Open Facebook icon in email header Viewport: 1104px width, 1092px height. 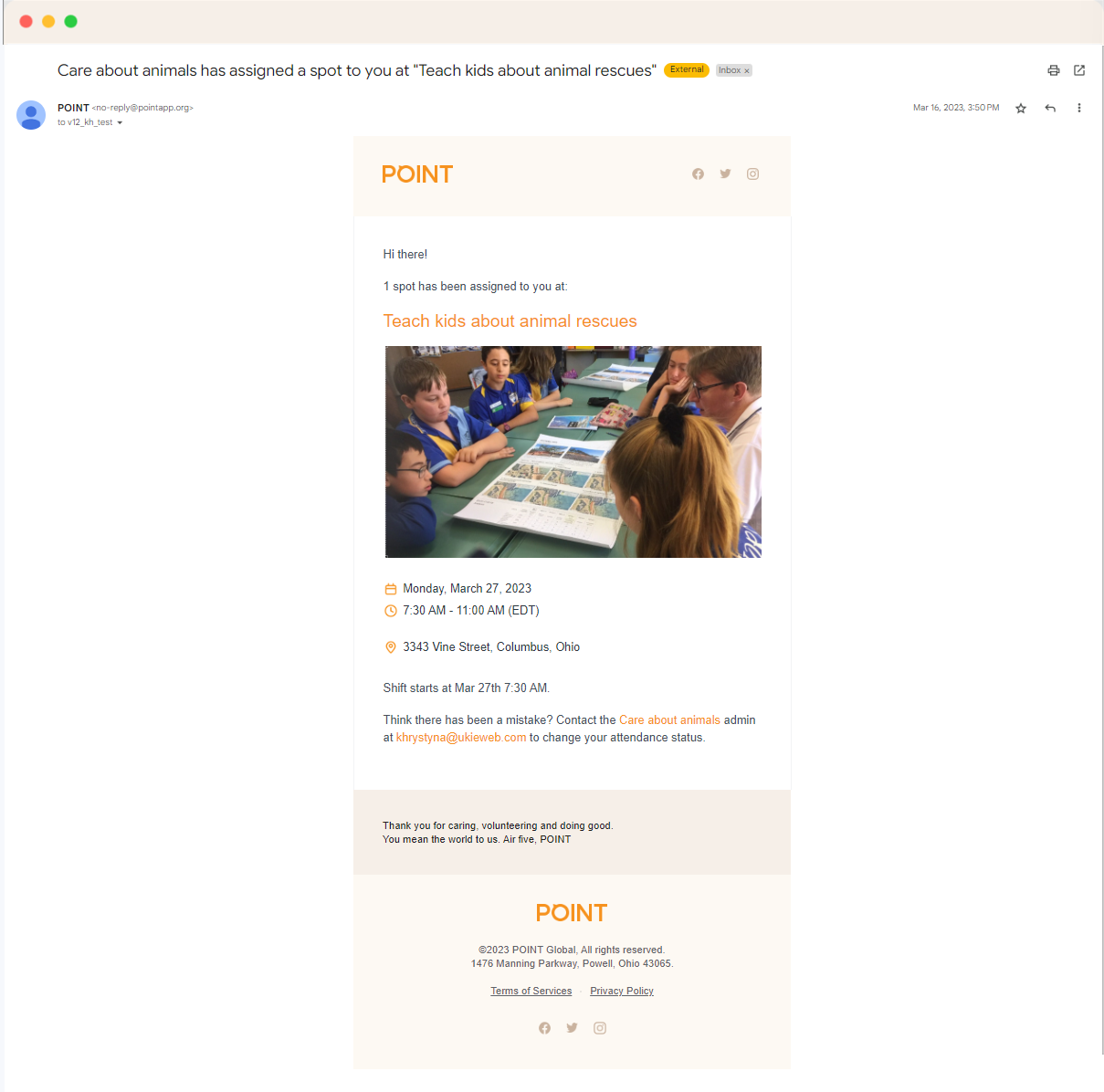698,173
